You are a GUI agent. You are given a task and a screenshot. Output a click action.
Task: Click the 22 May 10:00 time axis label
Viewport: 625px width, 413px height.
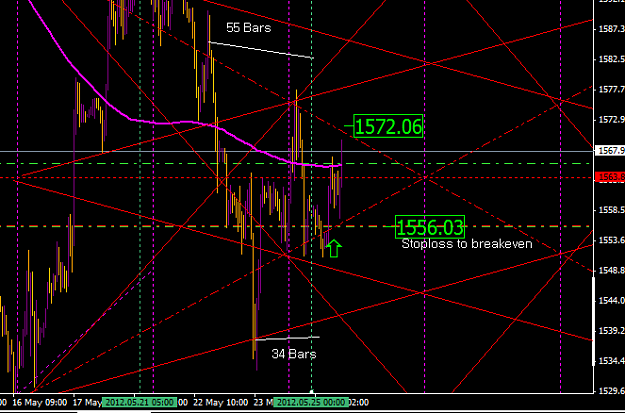tap(221, 402)
